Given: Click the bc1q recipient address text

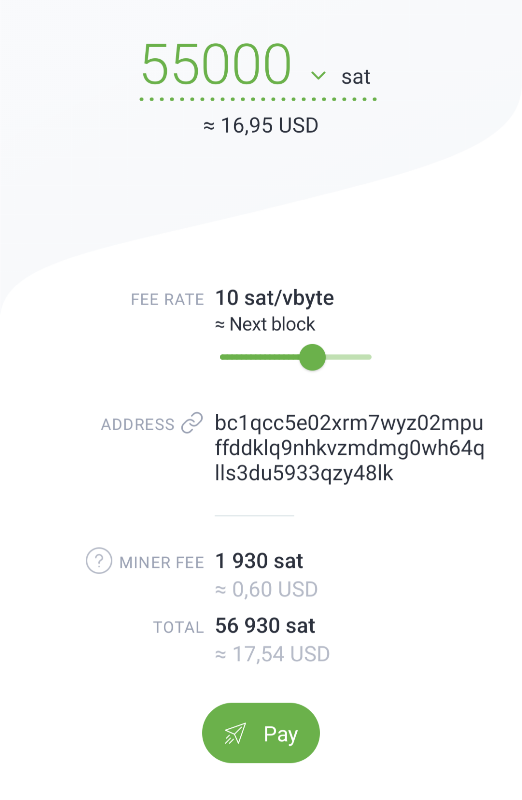Looking at the screenshot, I should pyautogui.click(x=349, y=448).
